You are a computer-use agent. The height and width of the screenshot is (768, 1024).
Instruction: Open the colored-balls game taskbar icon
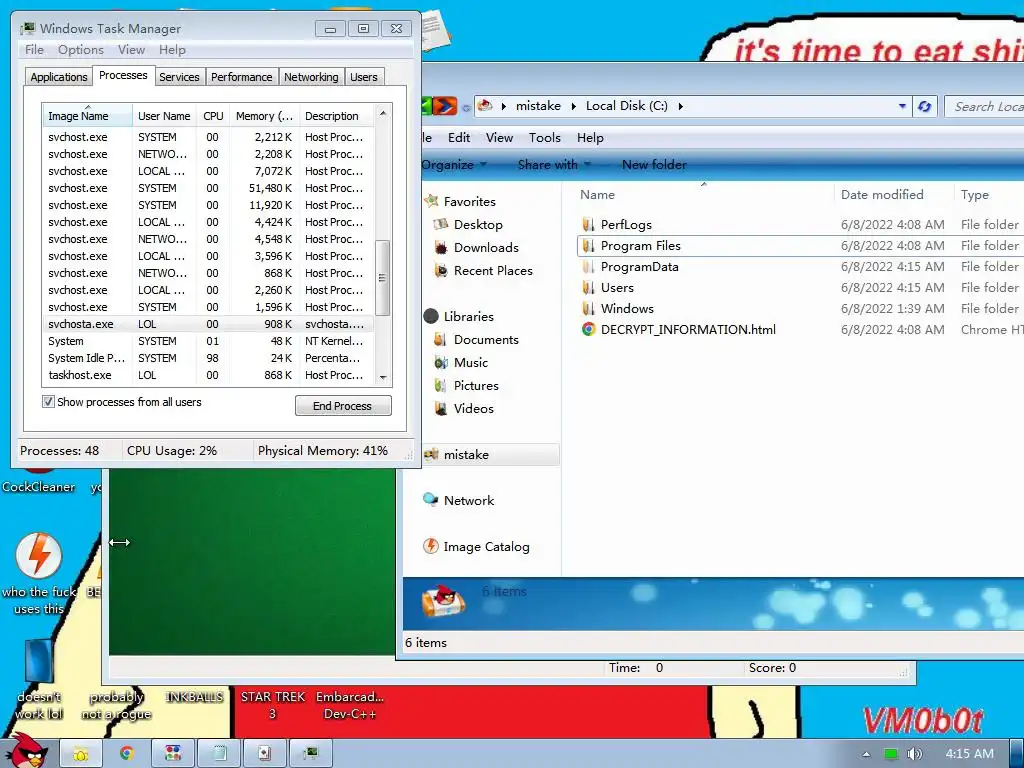pyautogui.click(x=172, y=754)
